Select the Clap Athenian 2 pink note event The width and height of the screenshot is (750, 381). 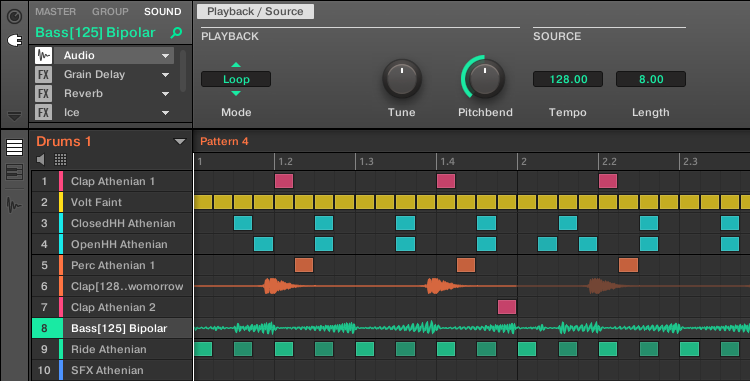click(x=507, y=307)
